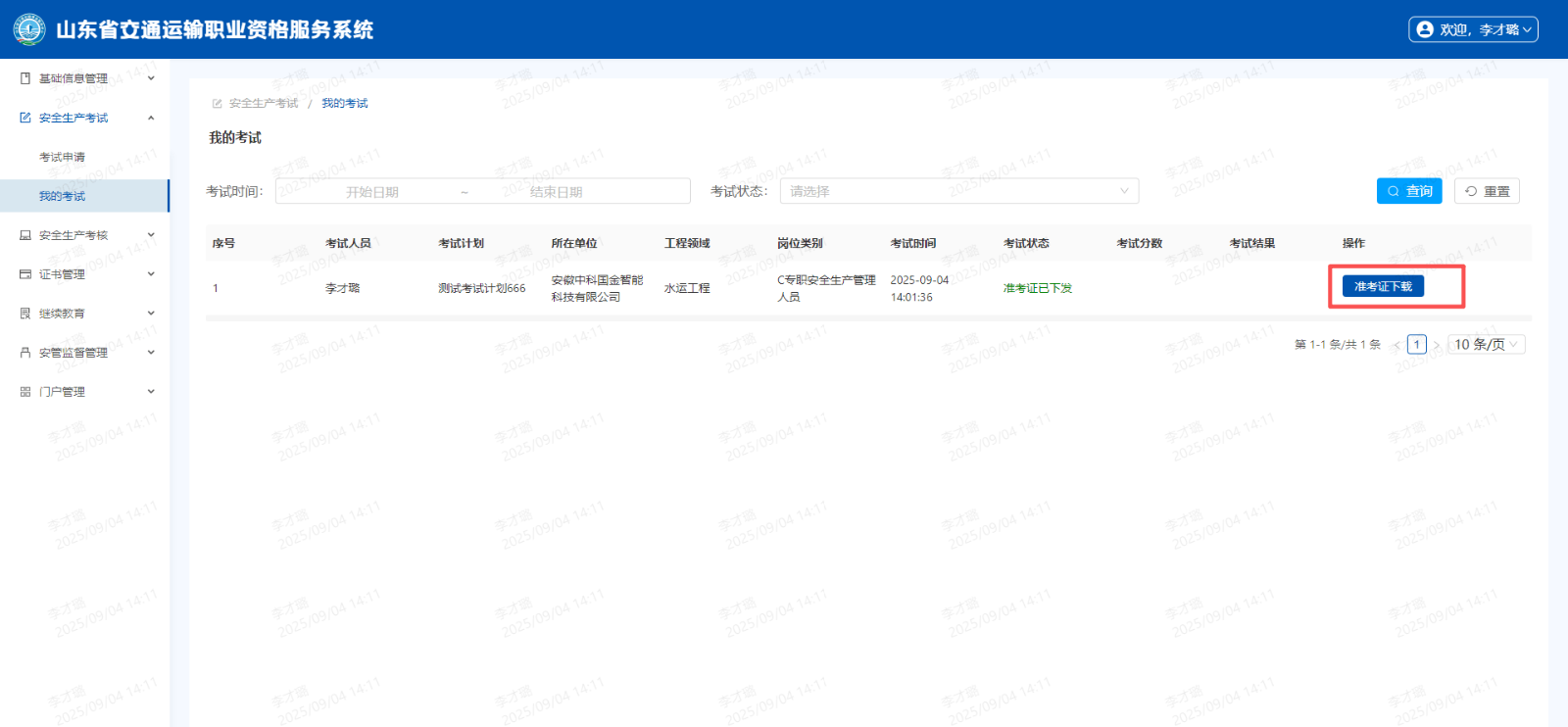Click the user avatar icon beside 欢迎
Image resolution: width=1568 pixels, height=727 pixels.
pos(1425,29)
